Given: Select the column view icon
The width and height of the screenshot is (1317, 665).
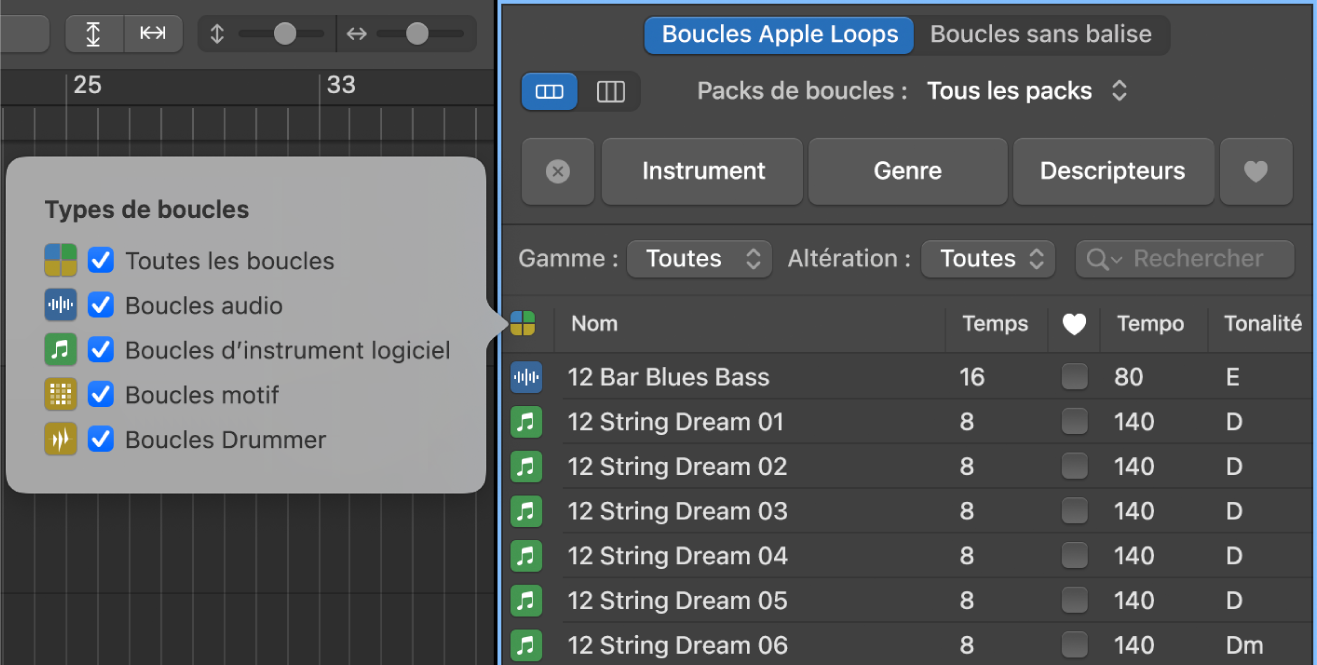Looking at the screenshot, I should tap(610, 92).
